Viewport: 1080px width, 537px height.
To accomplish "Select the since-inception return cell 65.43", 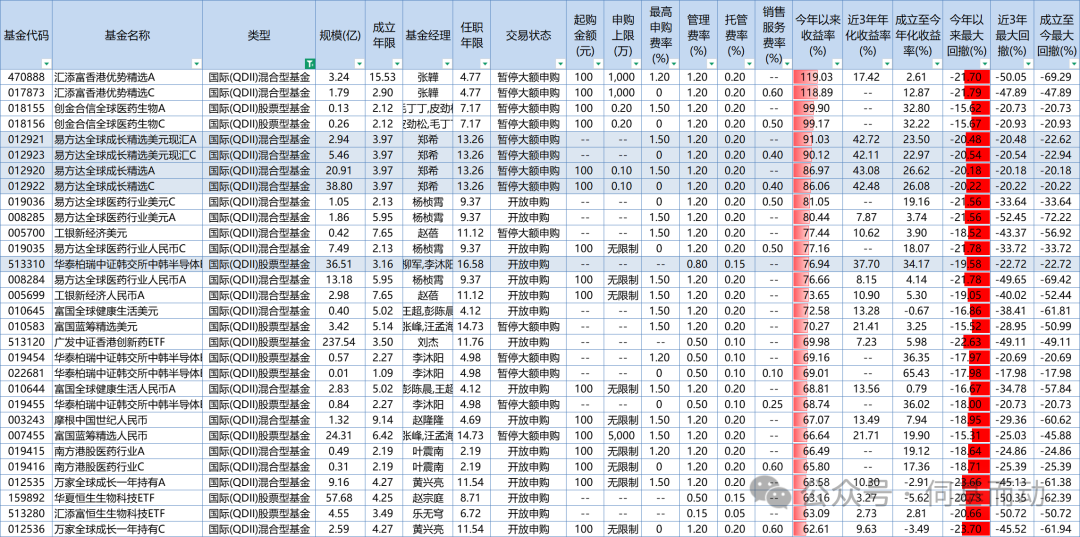I will click(x=917, y=375).
